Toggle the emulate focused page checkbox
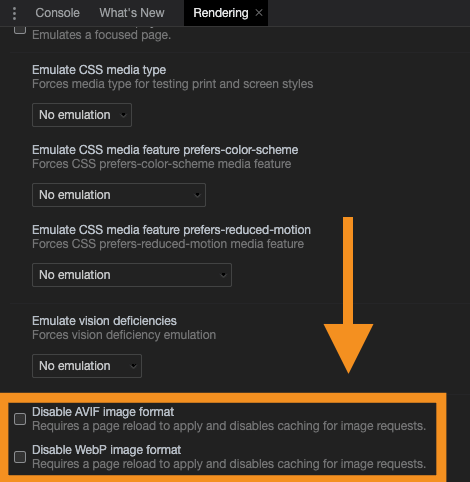The width and height of the screenshot is (470, 482). point(20,29)
